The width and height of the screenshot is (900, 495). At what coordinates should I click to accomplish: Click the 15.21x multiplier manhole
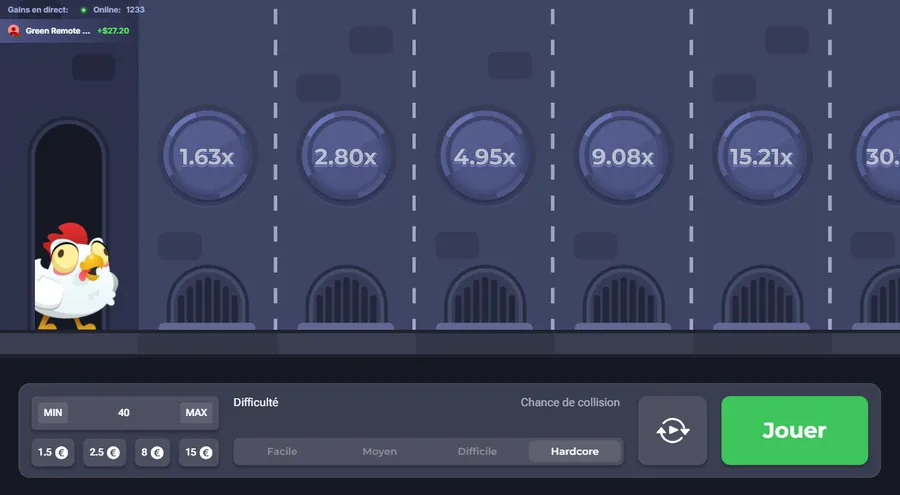point(762,156)
